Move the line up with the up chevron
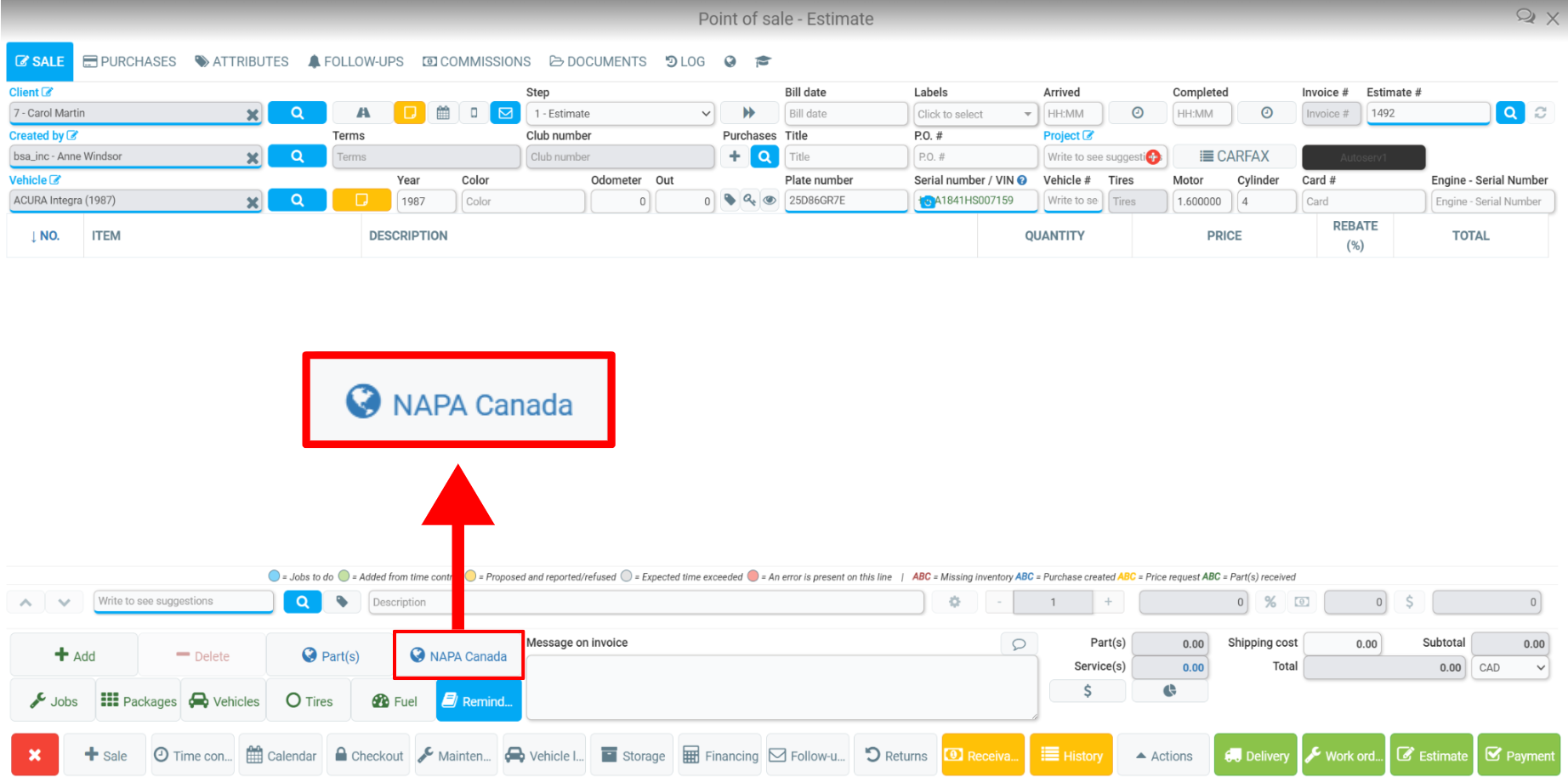Viewport: 1568px width, 782px height. click(x=26, y=602)
